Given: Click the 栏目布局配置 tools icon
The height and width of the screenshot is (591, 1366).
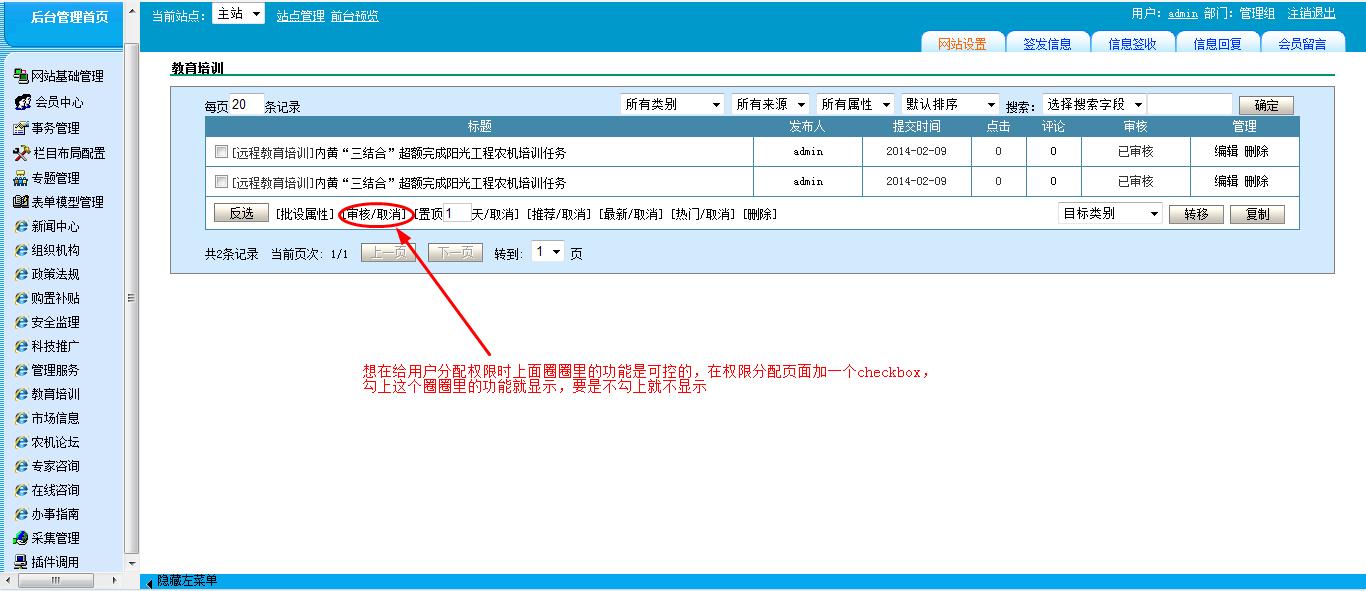Looking at the screenshot, I should pos(22,153).
